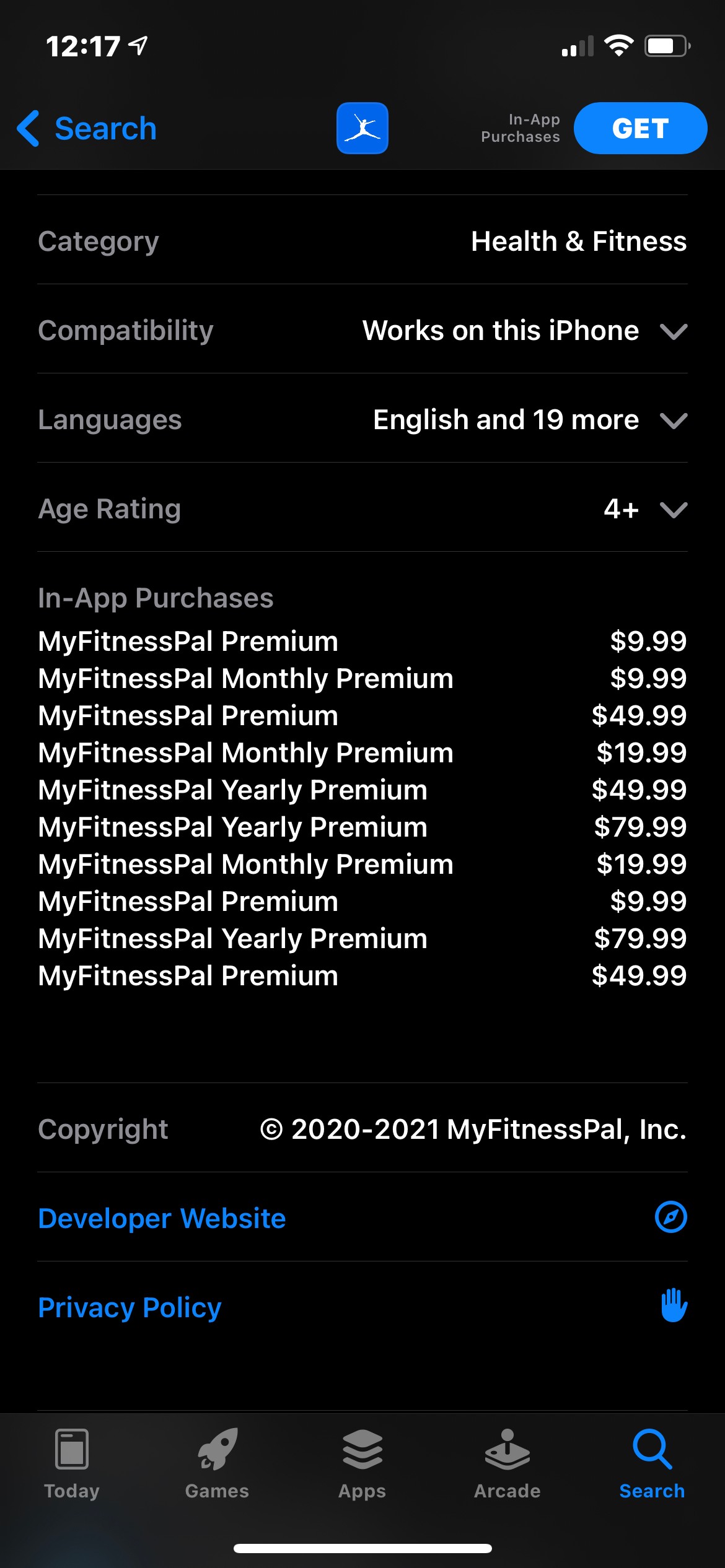Tap the Health & Fitness category value

click(578, 242)
